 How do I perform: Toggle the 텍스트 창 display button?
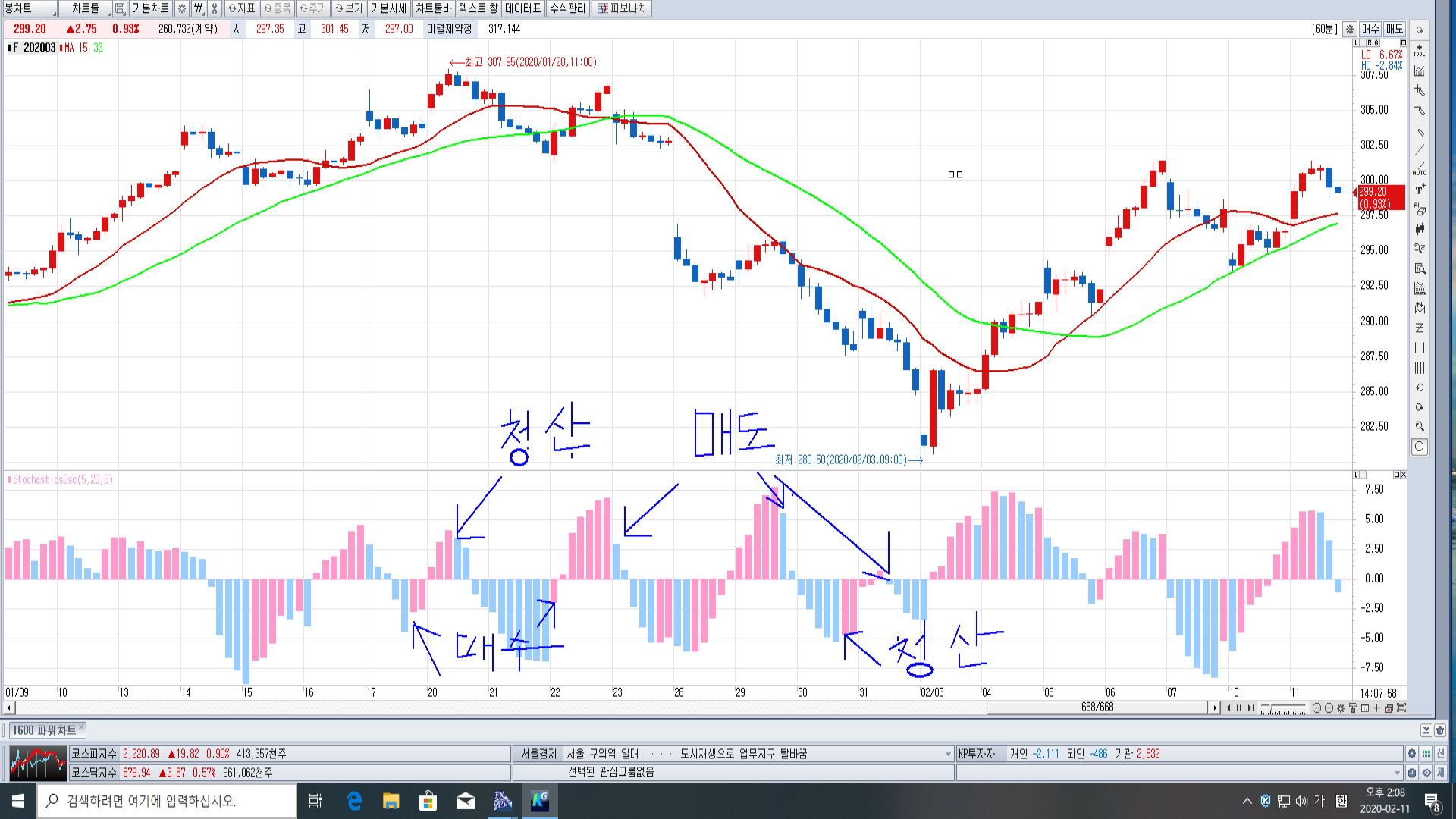[x=478, y=8]
